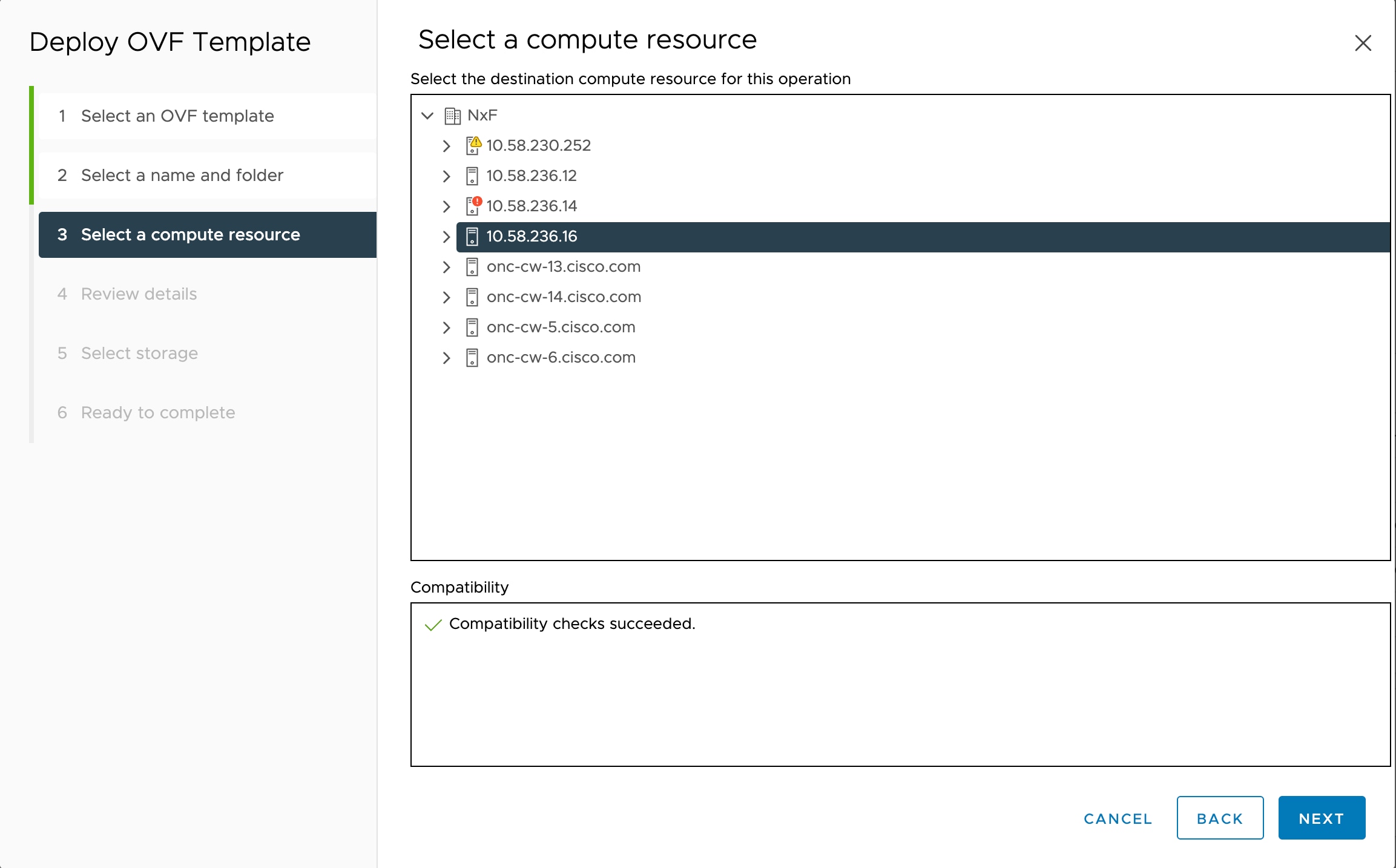The width and height of the screenshot is (1396, 868).
Task: Click the CANCEL button
Action: pyautogui.click(x=1118, y=818)
